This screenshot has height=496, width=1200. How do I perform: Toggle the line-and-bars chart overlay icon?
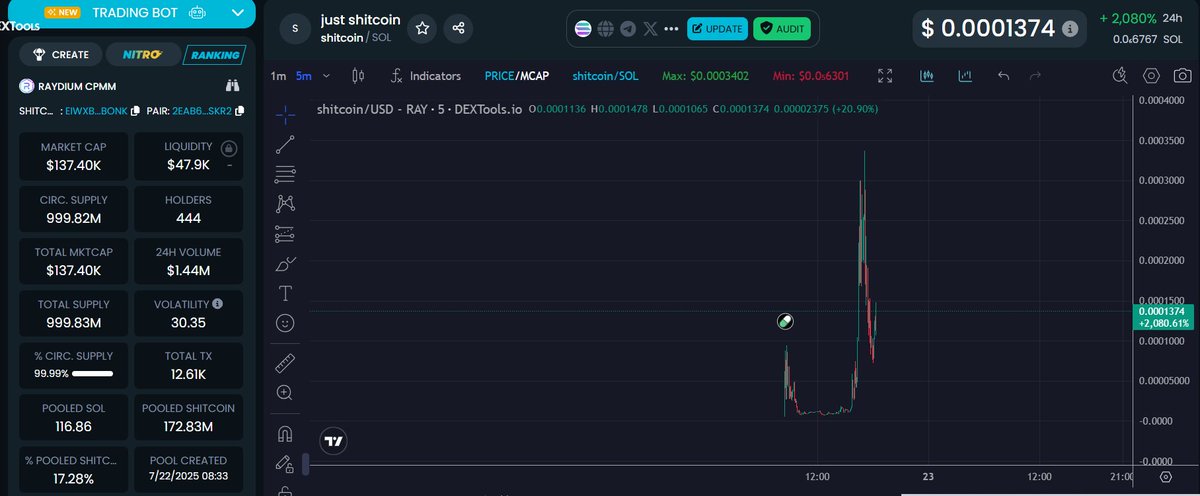(965, 76)
